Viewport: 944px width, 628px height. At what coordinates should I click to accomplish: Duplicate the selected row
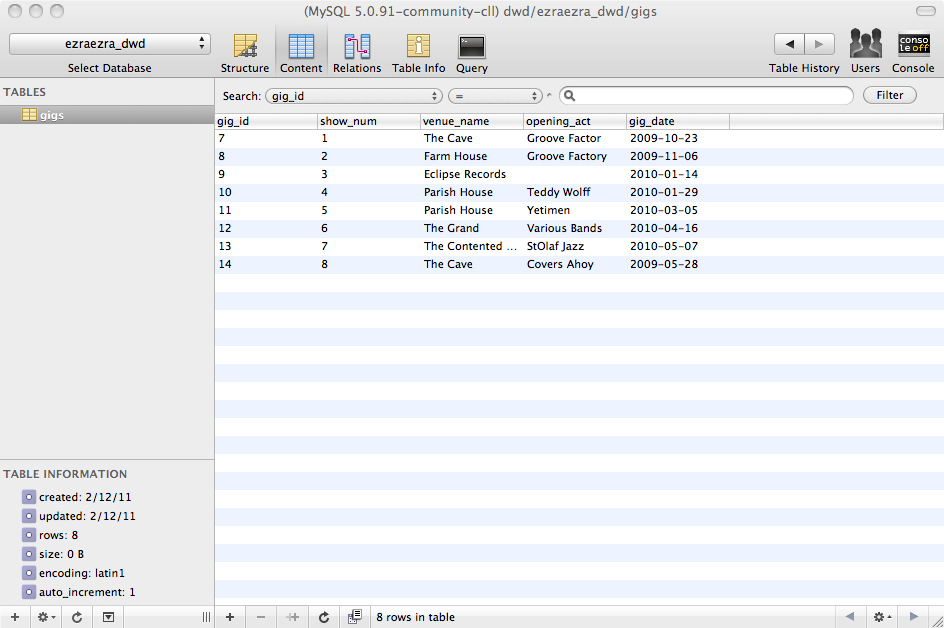coord(293,617)
